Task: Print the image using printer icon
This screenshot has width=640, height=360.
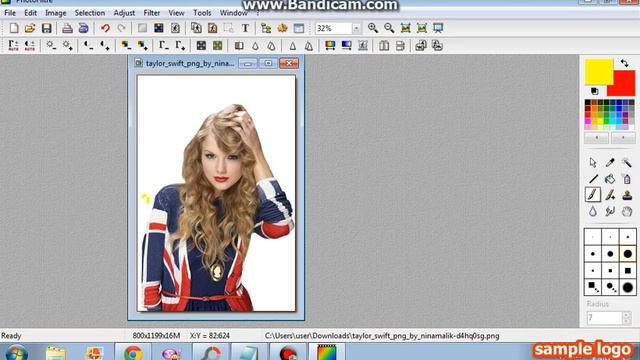Action: [x=67, y=28]
